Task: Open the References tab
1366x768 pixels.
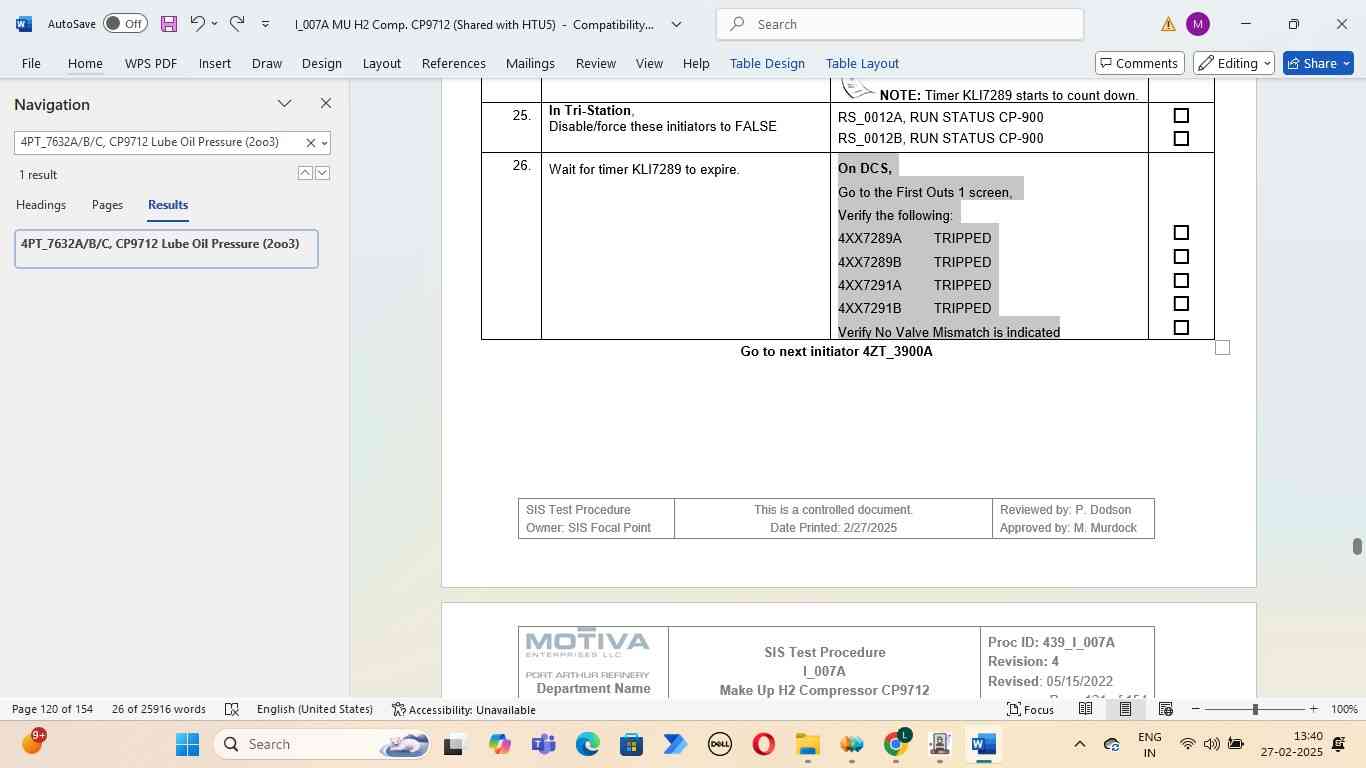Action: 454,63
